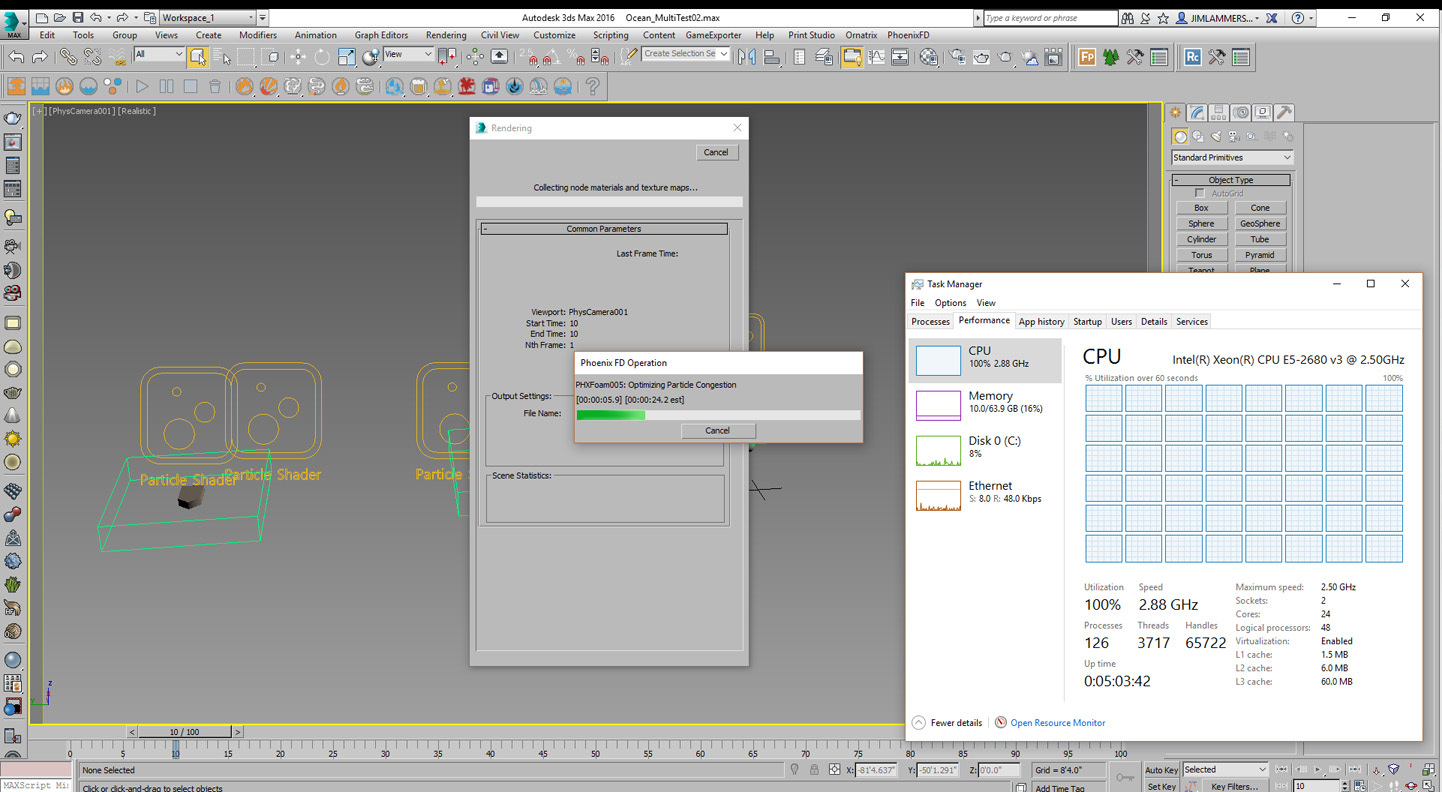Screen dimensions: 1442x792
Task: Open the Modify command panel tab
Action: click(1197, 112)
